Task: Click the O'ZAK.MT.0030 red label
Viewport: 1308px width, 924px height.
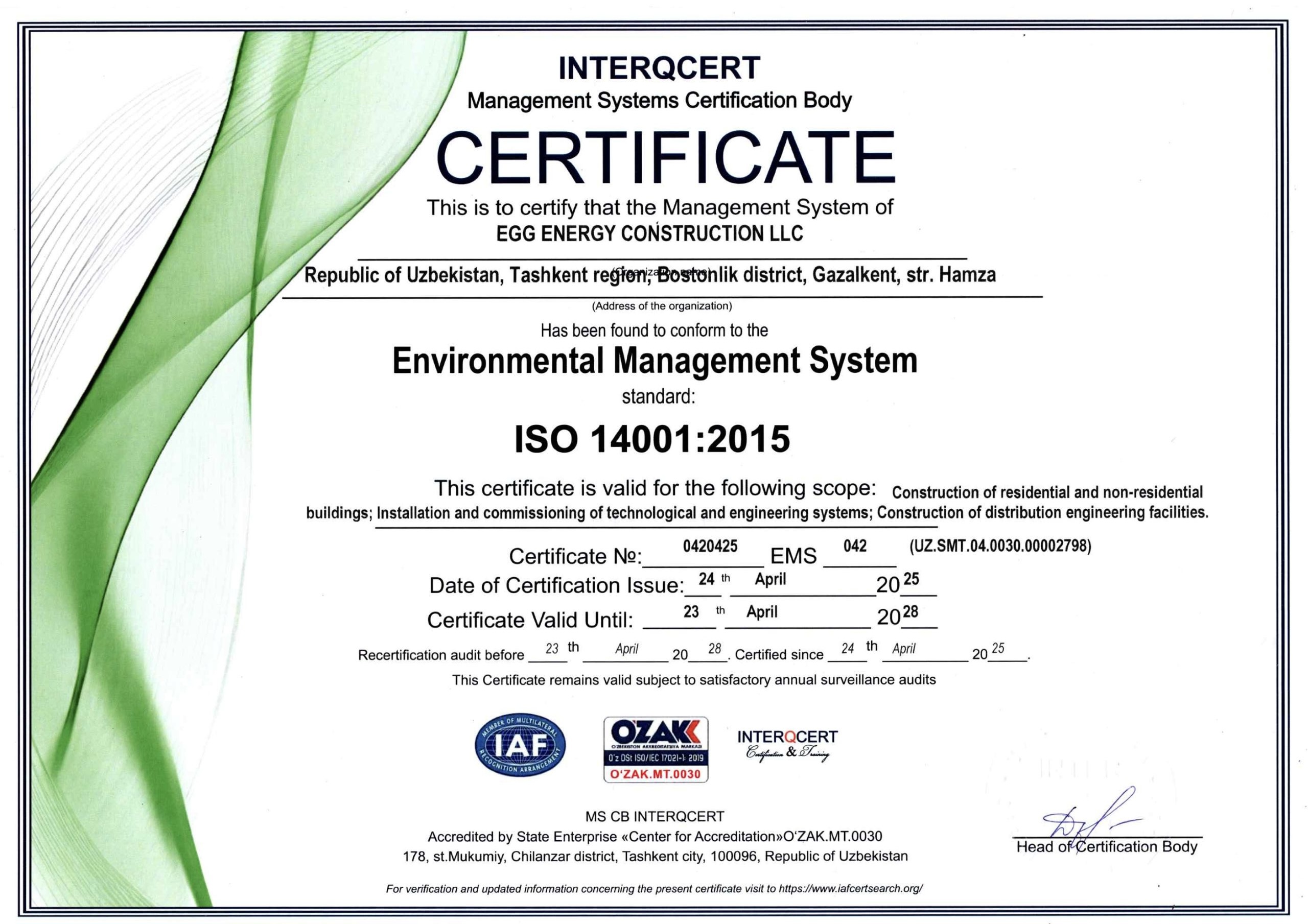Action: click(x=655, y=774)
